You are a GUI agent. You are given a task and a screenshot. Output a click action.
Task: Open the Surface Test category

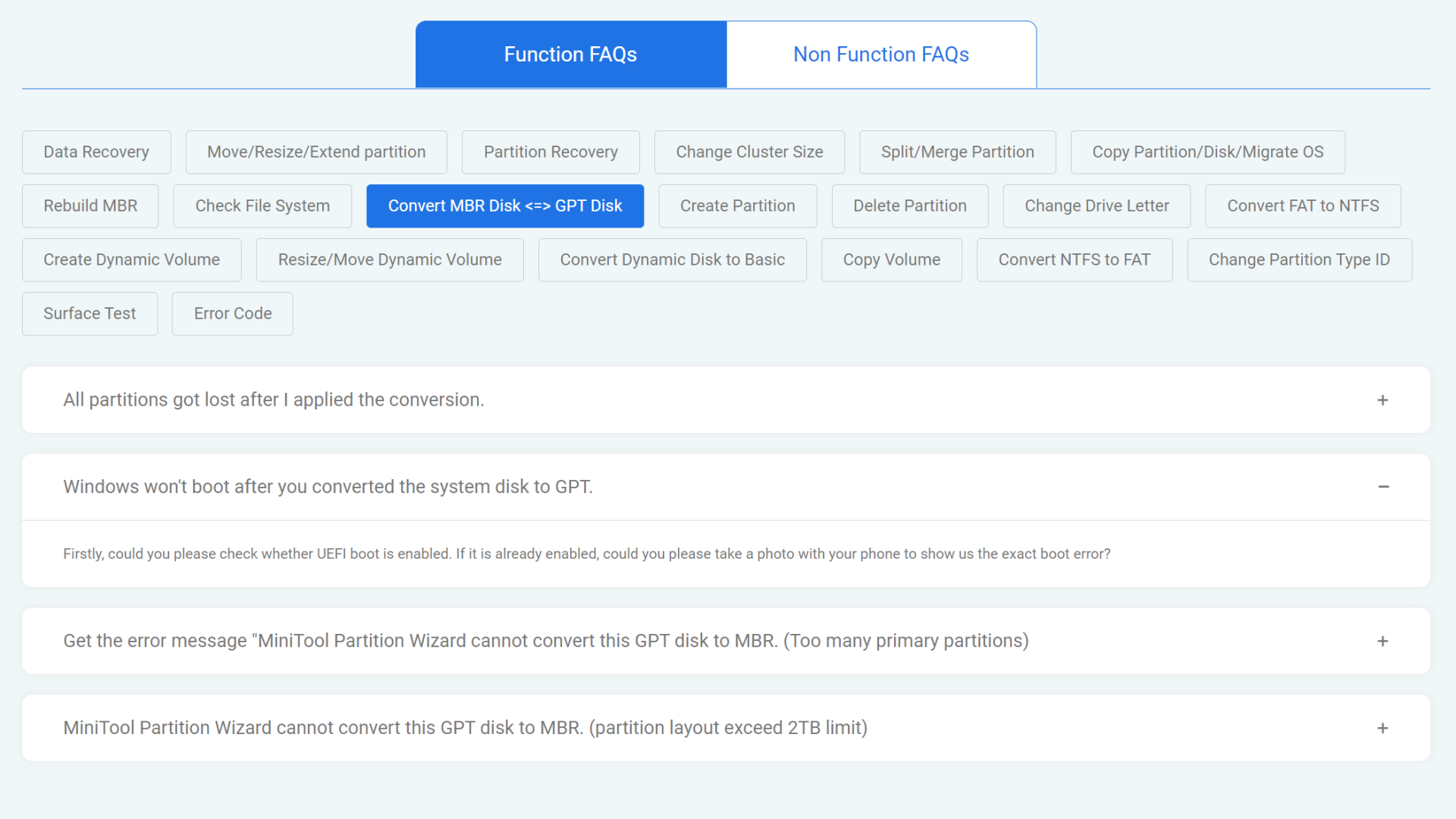(x=89, y=314)
